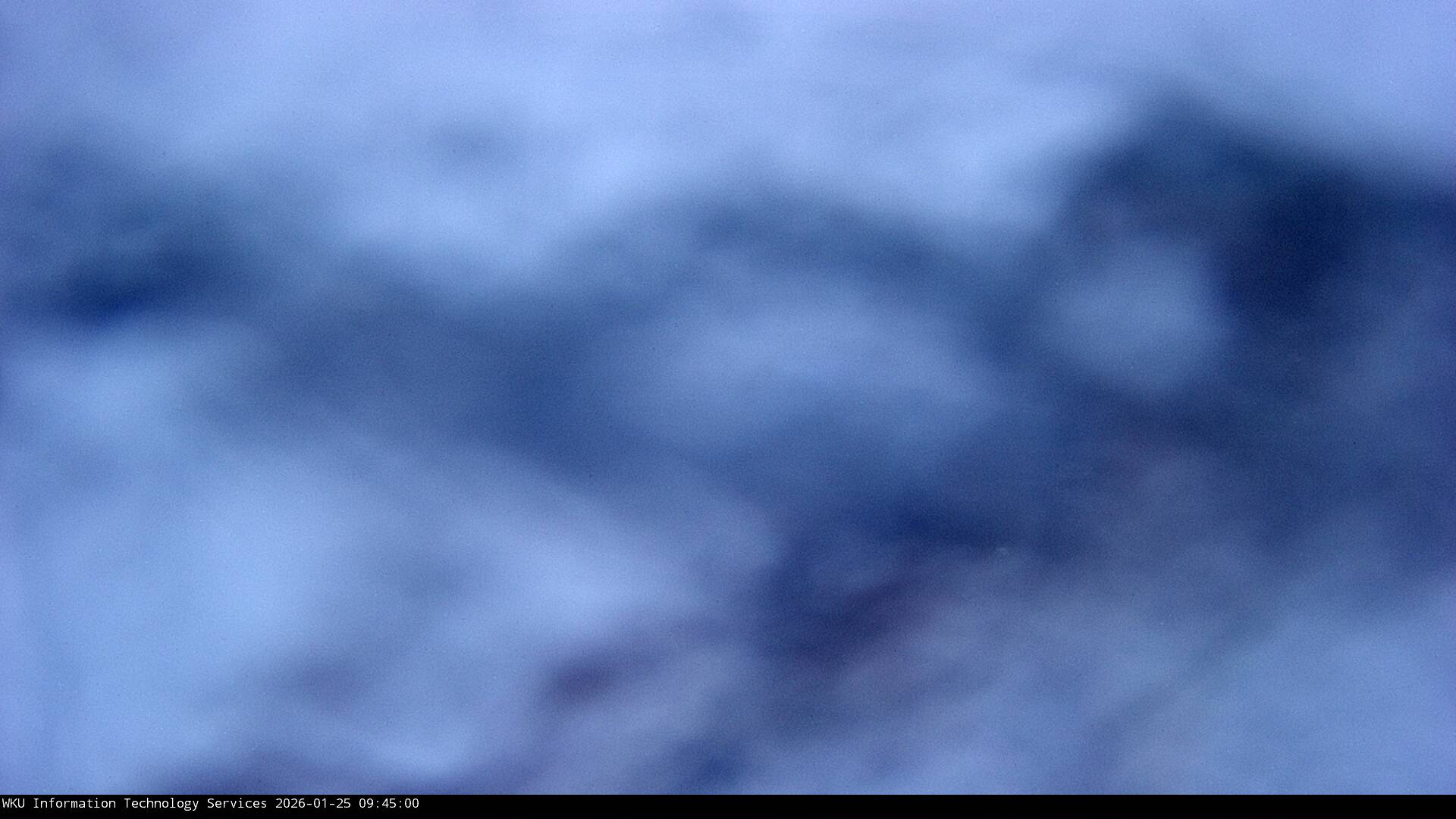Click the pale round patch right of center
This screenshot has height=819, width=1456.
[x=1137, y=318]
